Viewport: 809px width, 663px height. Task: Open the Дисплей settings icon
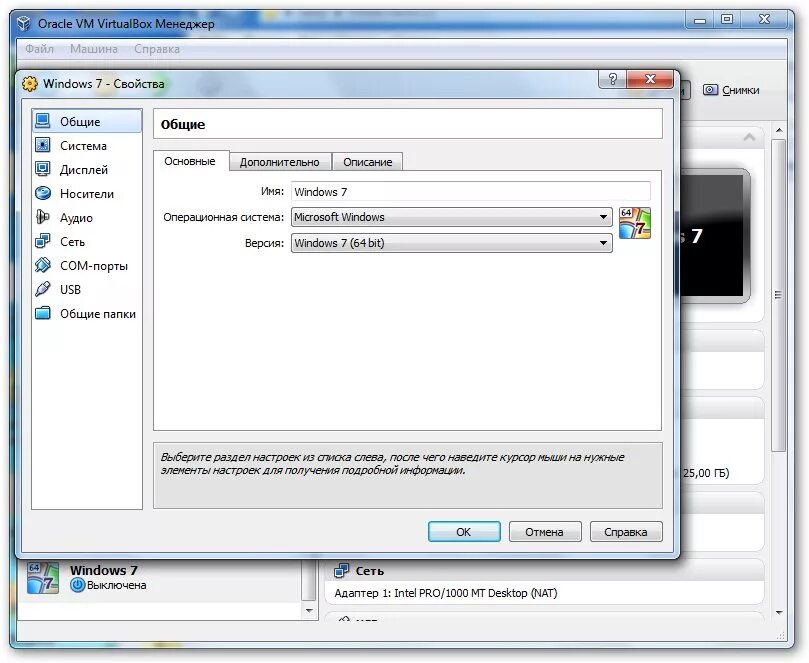pyautogui.click(x=43, y=169)
